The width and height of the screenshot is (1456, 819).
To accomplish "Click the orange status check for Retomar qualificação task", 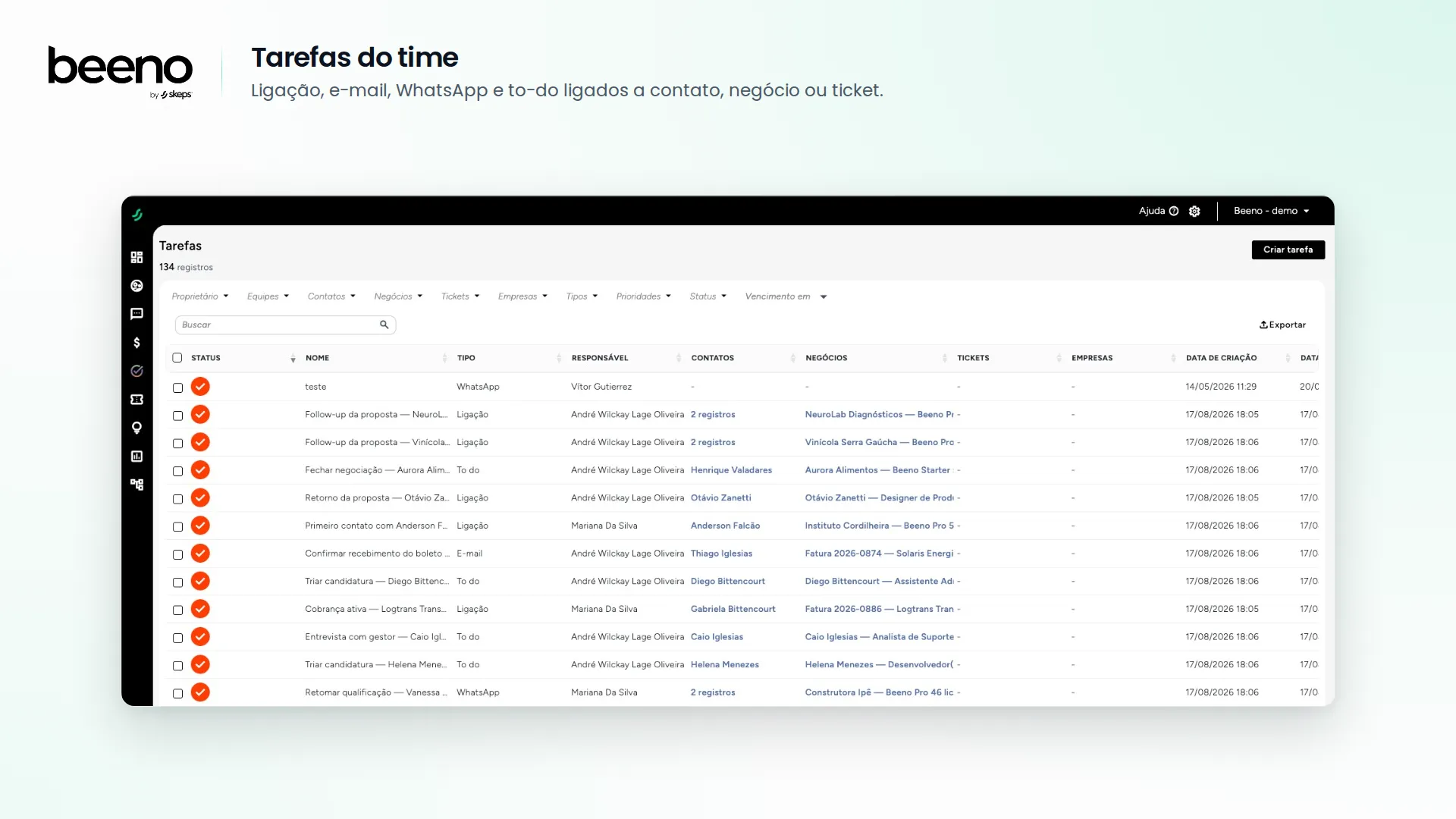I will [x=200, y=692].
